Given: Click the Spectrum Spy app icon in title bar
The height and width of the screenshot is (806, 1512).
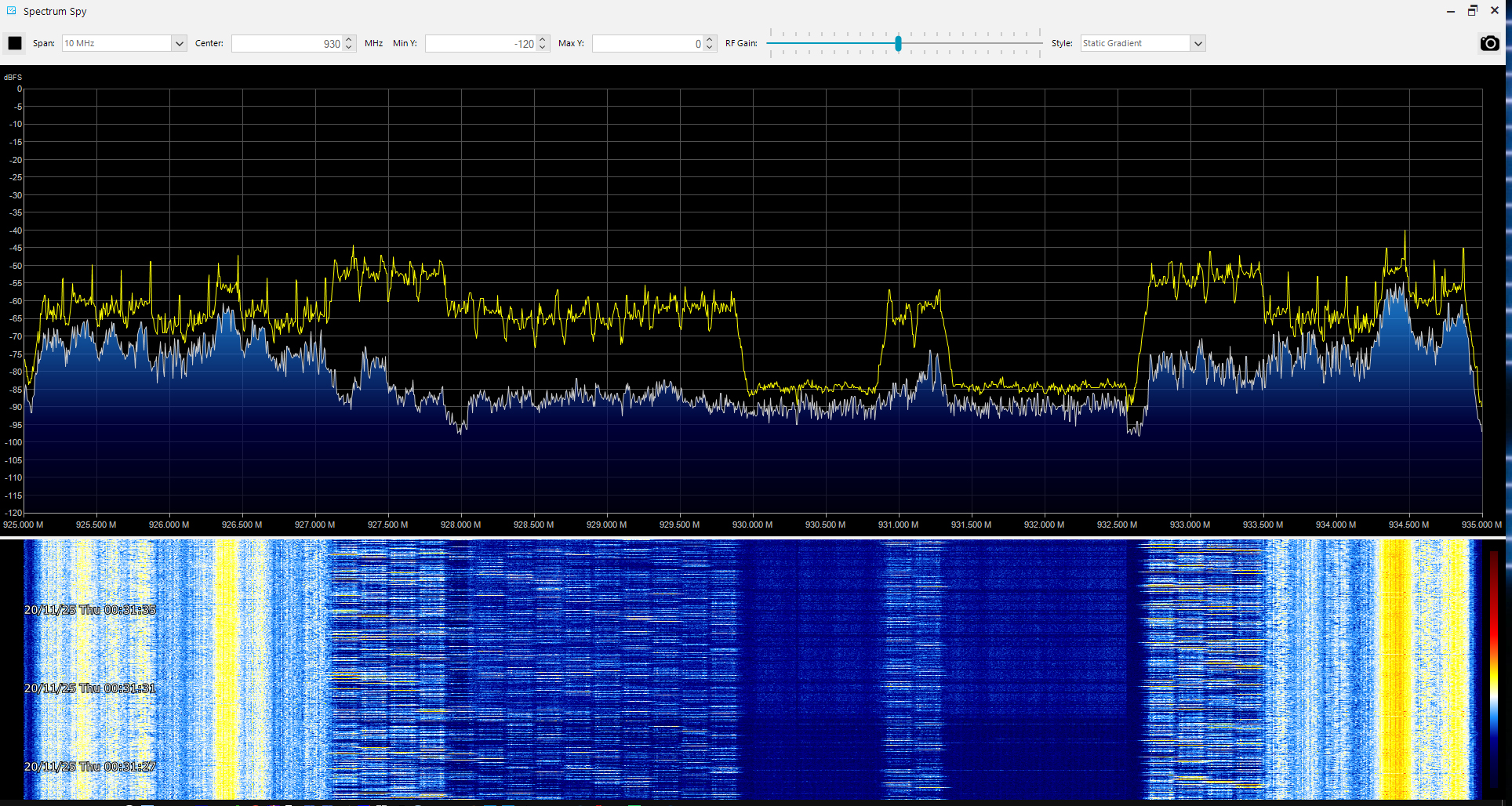Looking at the screenshot, I should coord(11,11).
